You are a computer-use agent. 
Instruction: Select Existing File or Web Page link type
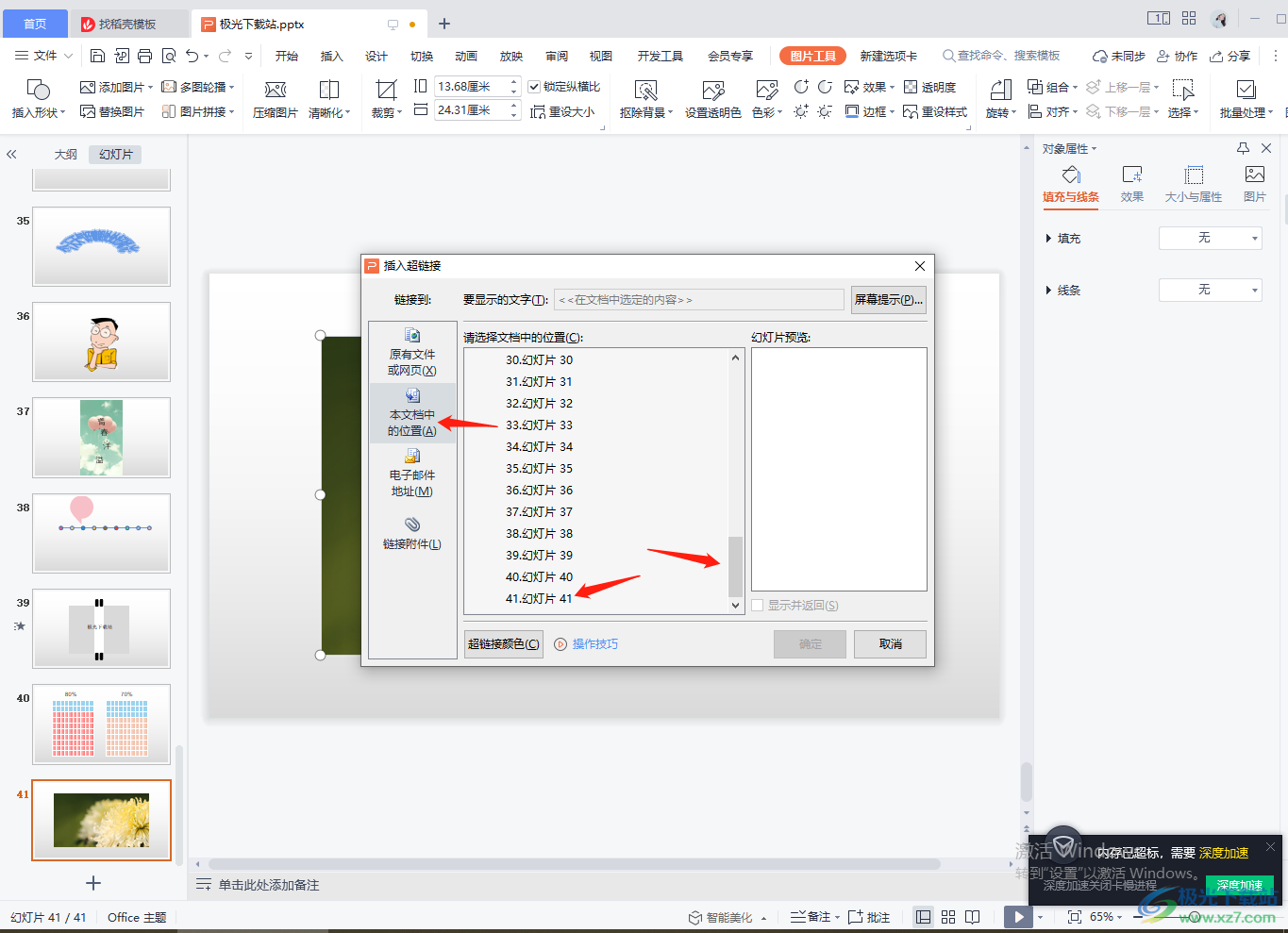(412, 352)
